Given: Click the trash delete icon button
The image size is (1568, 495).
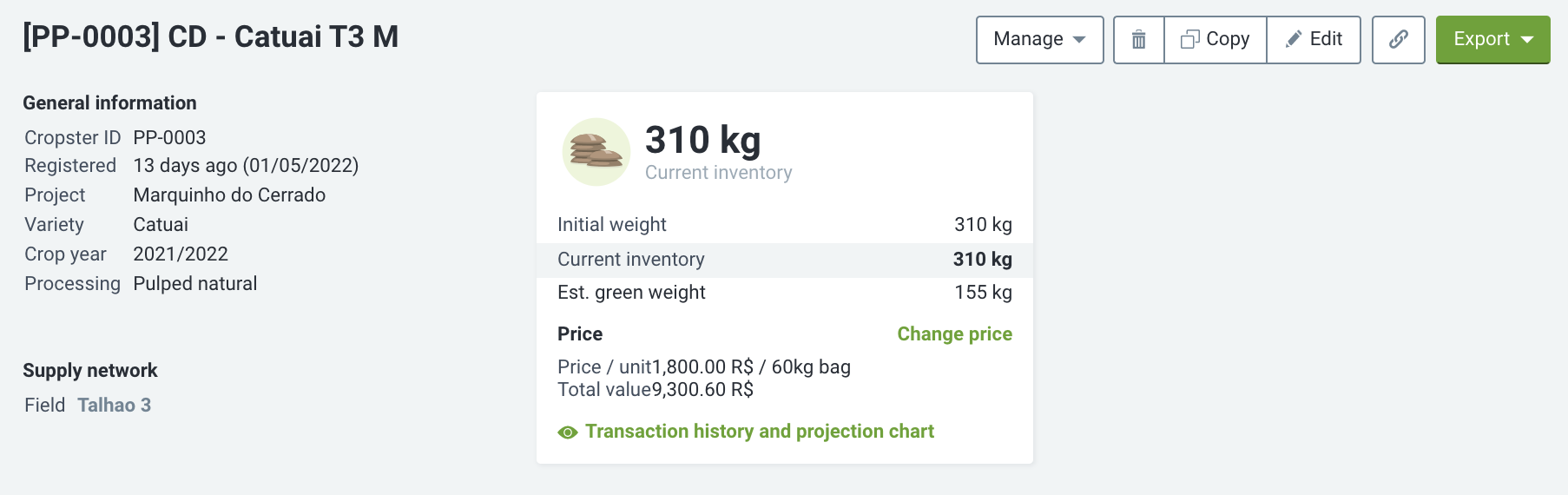Looking at the screenshot, I should [x=1138, y=40].
